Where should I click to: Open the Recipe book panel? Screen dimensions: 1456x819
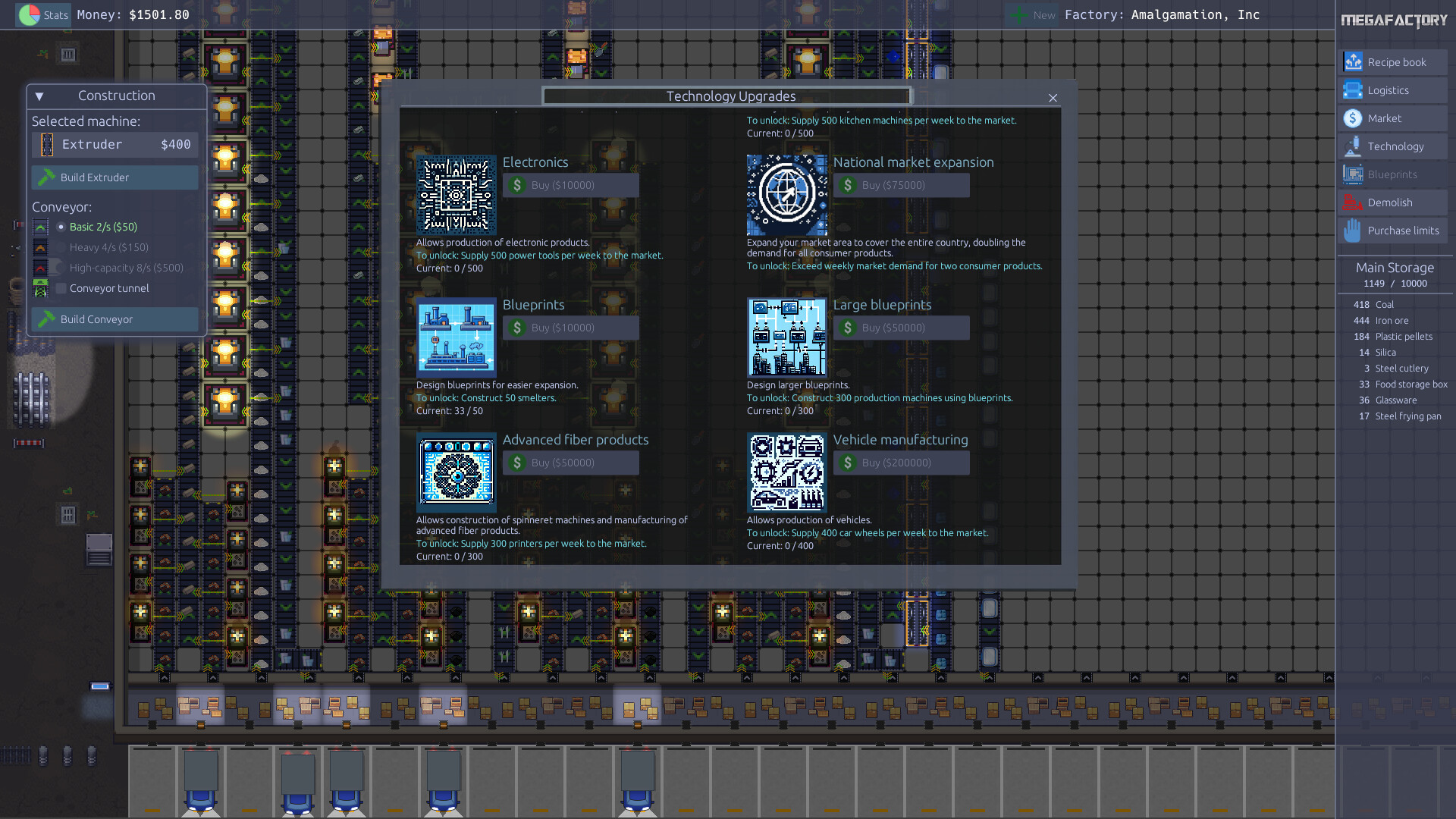tap(1392, 61)
